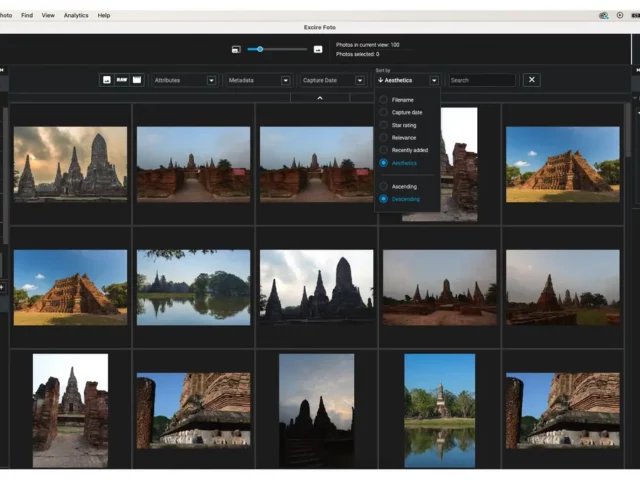Click the small thumbnail size icon
This screenshot has width=640, height=480.
(236, 49)
